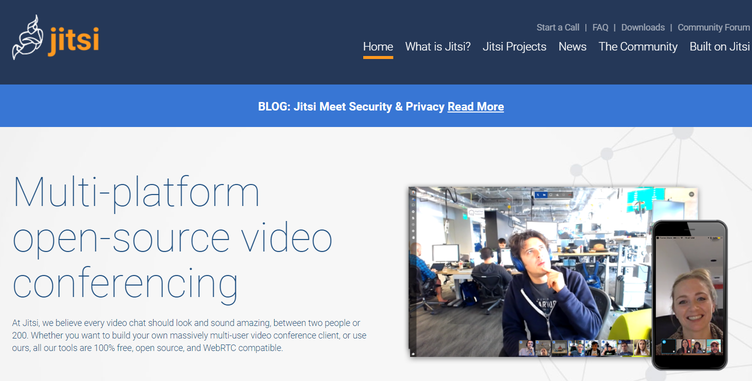Click the paragraph starting 'At Jitsi, we believe'
This screenshot has height=381, width=752.
click(189, 335)
